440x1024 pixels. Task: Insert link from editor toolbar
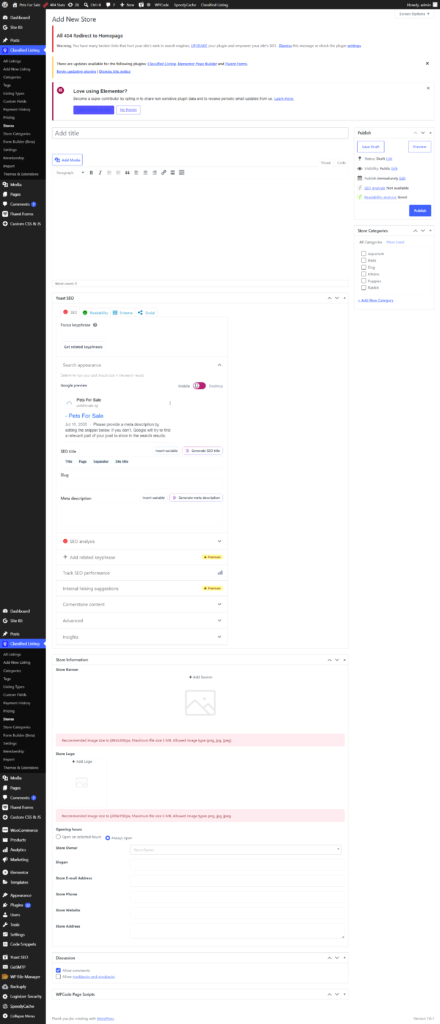[x=163, y=172]
